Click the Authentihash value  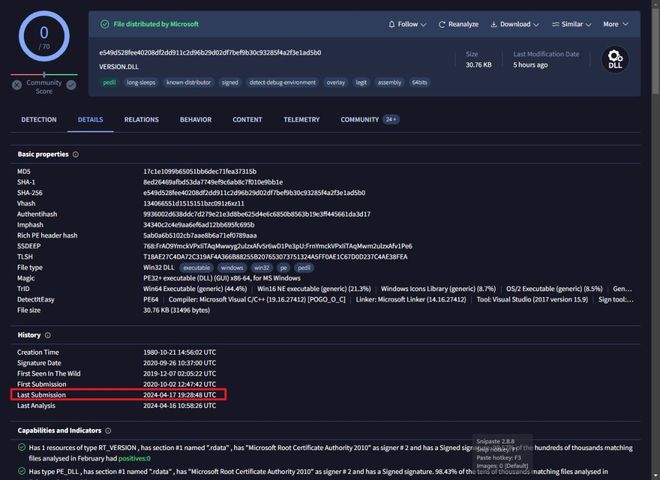click(257, 214)
